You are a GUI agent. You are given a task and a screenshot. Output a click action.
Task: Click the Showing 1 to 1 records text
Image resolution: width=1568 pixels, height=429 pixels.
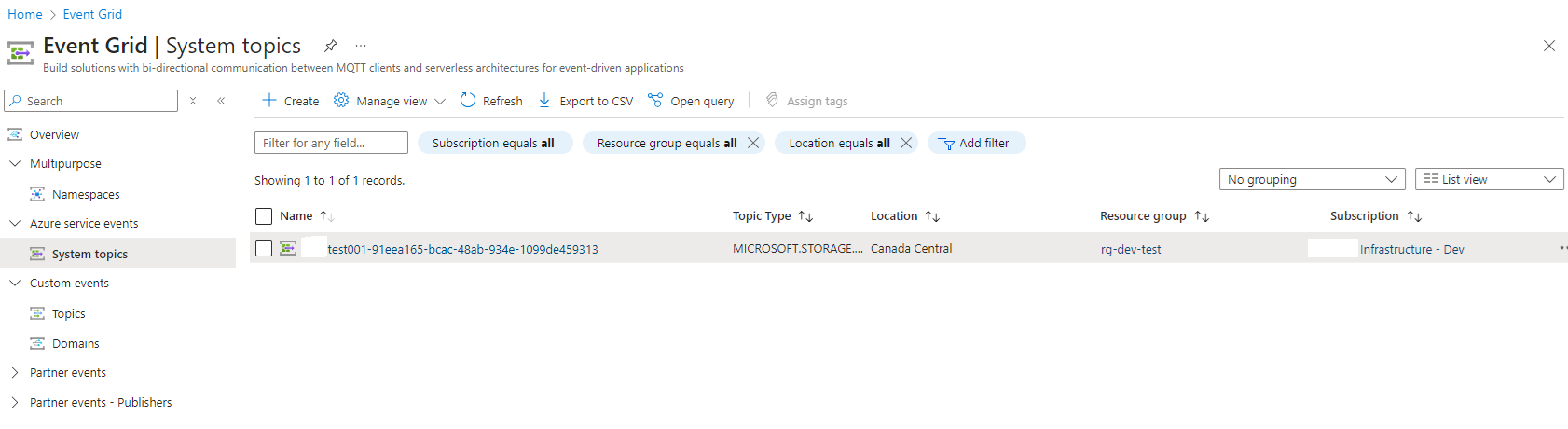[330, 180]
